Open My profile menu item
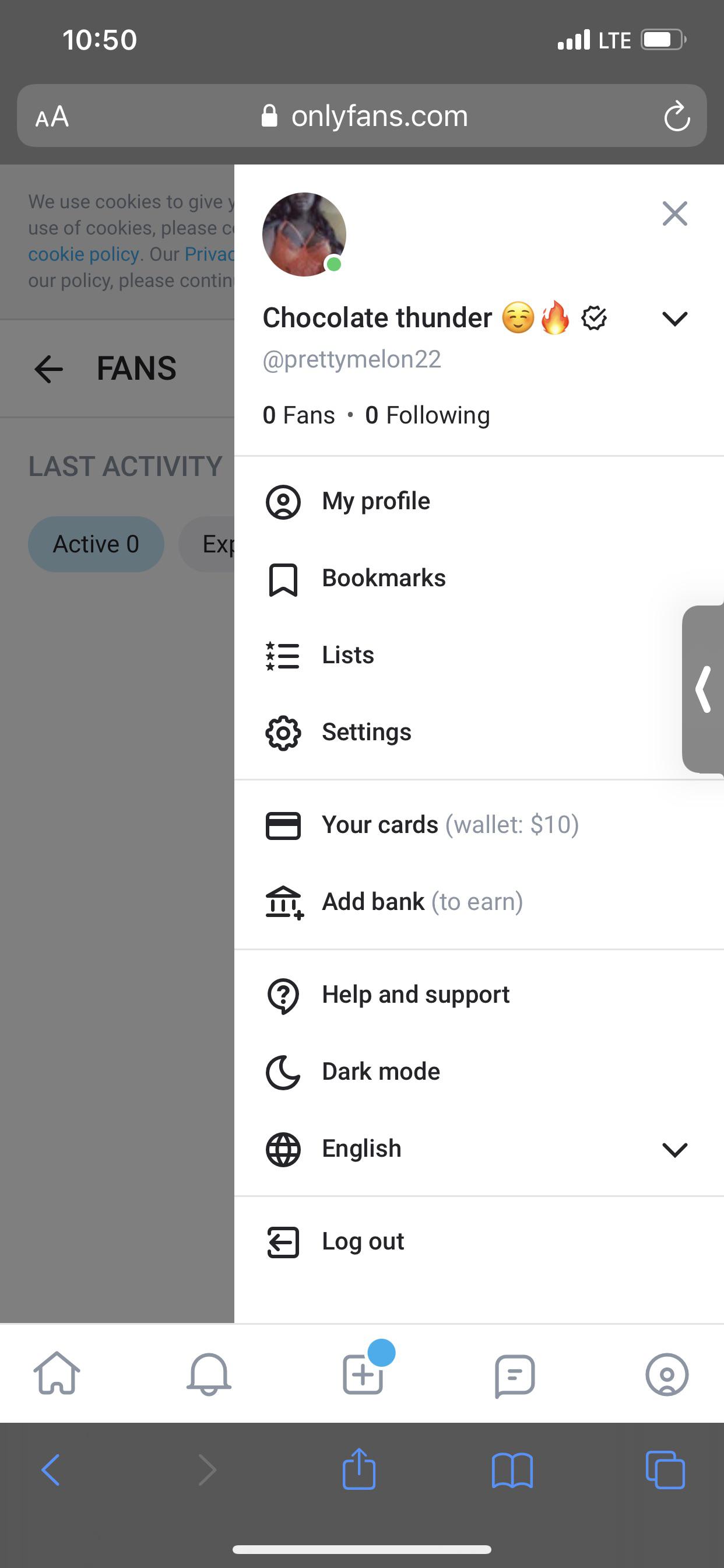724x1568 pixels. point(479,502)
